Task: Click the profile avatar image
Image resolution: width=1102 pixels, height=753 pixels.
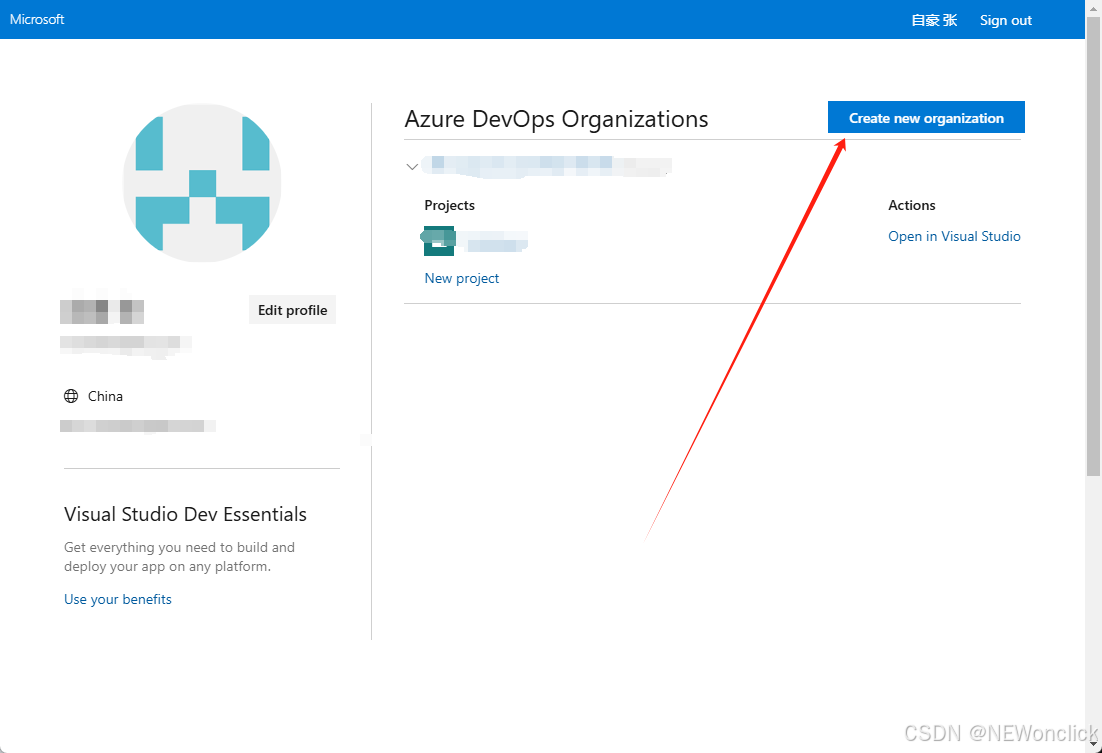Action: (x=202, y=183)
